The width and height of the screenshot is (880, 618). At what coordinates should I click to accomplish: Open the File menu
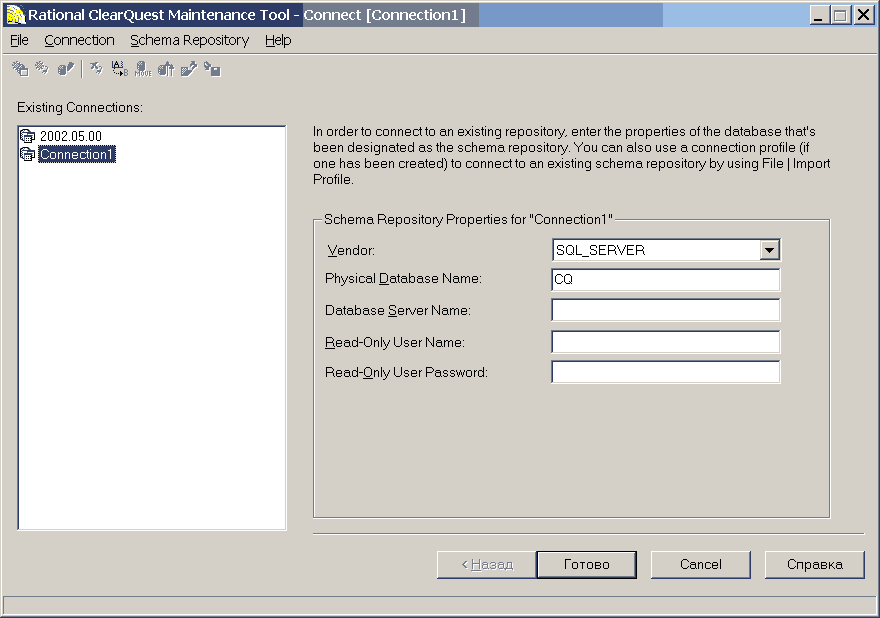[19, 40]
